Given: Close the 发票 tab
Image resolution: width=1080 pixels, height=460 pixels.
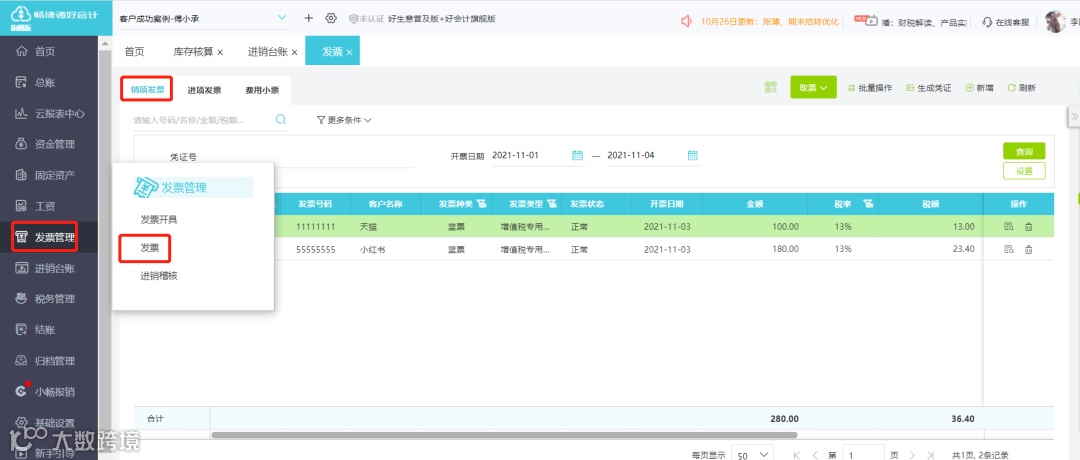Looking at the screenshot, I should (x=349, y=52).
